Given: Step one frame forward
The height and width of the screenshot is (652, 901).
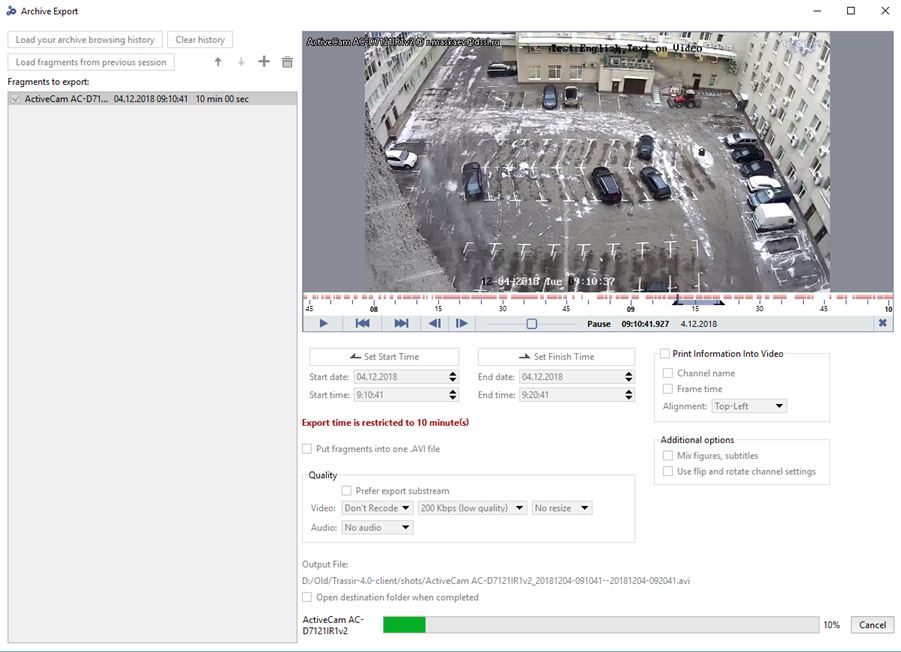Looking at the screenshot, I should (x=461, y=324).
